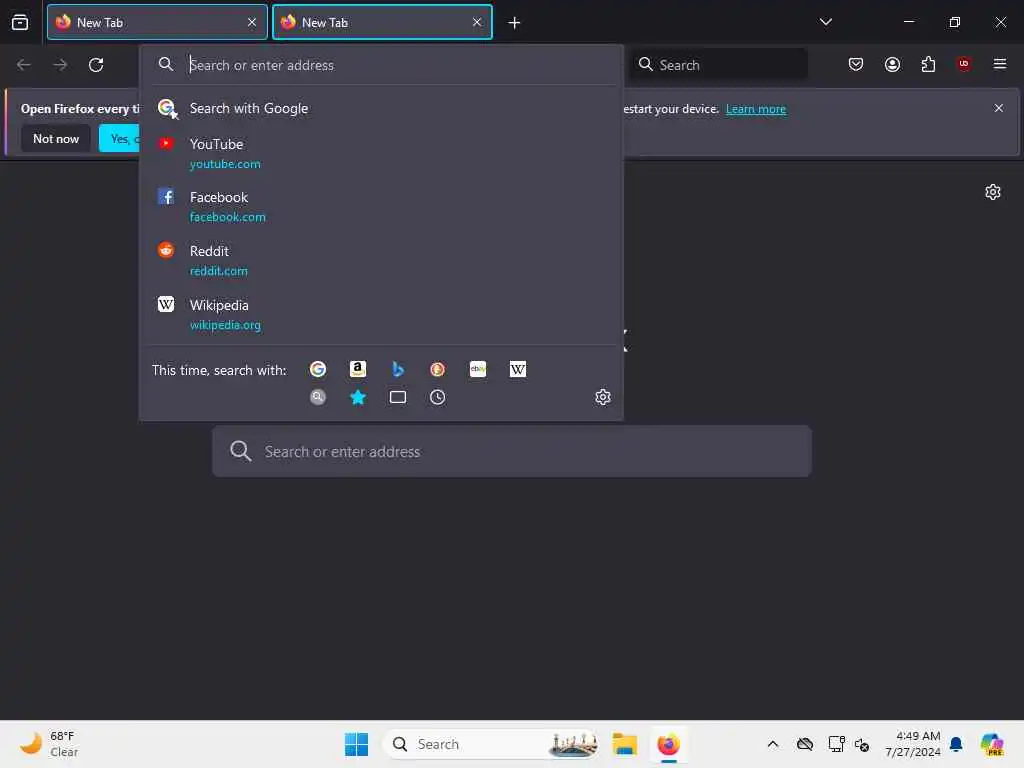Focus the Search or enter address bar
The image size is (1024, 768).
(382, 65)
